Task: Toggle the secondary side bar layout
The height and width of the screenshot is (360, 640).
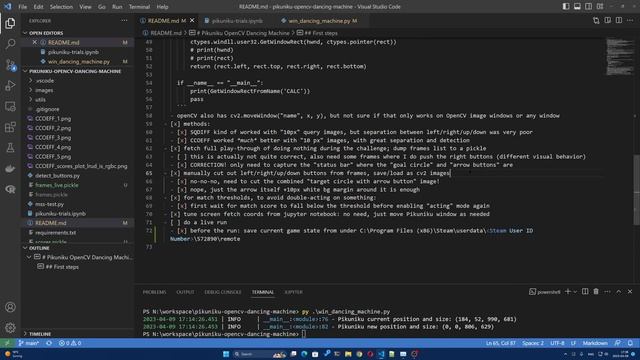Action: click(x=588, y=7)
